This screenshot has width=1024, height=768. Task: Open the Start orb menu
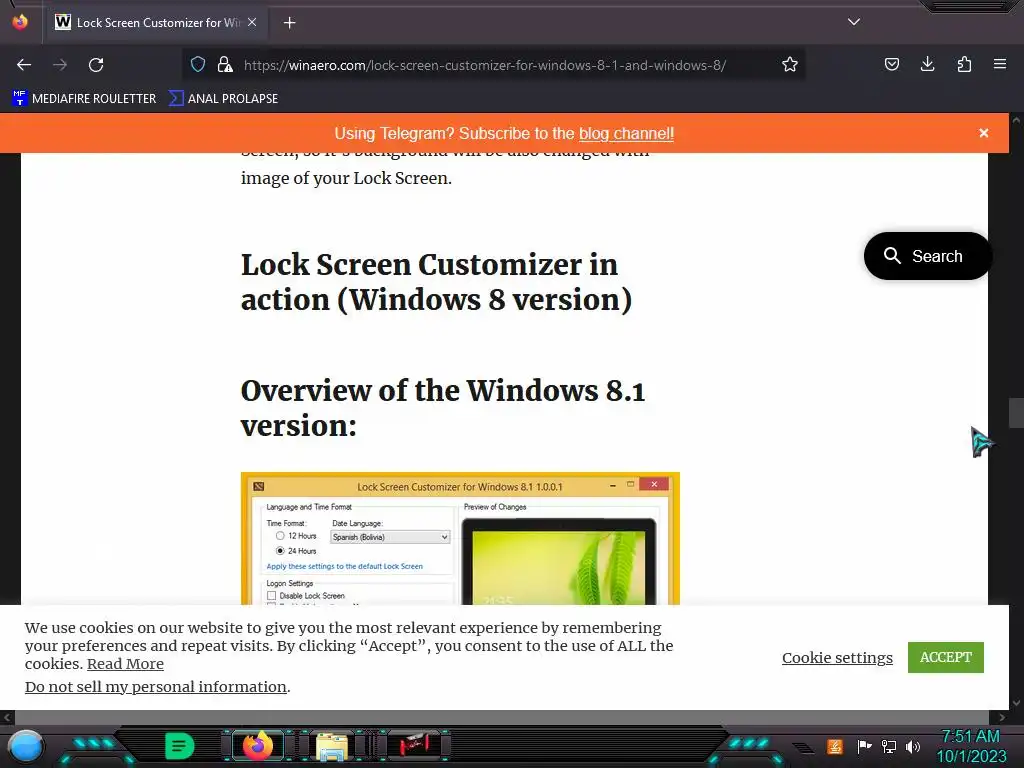pos(25,746)
